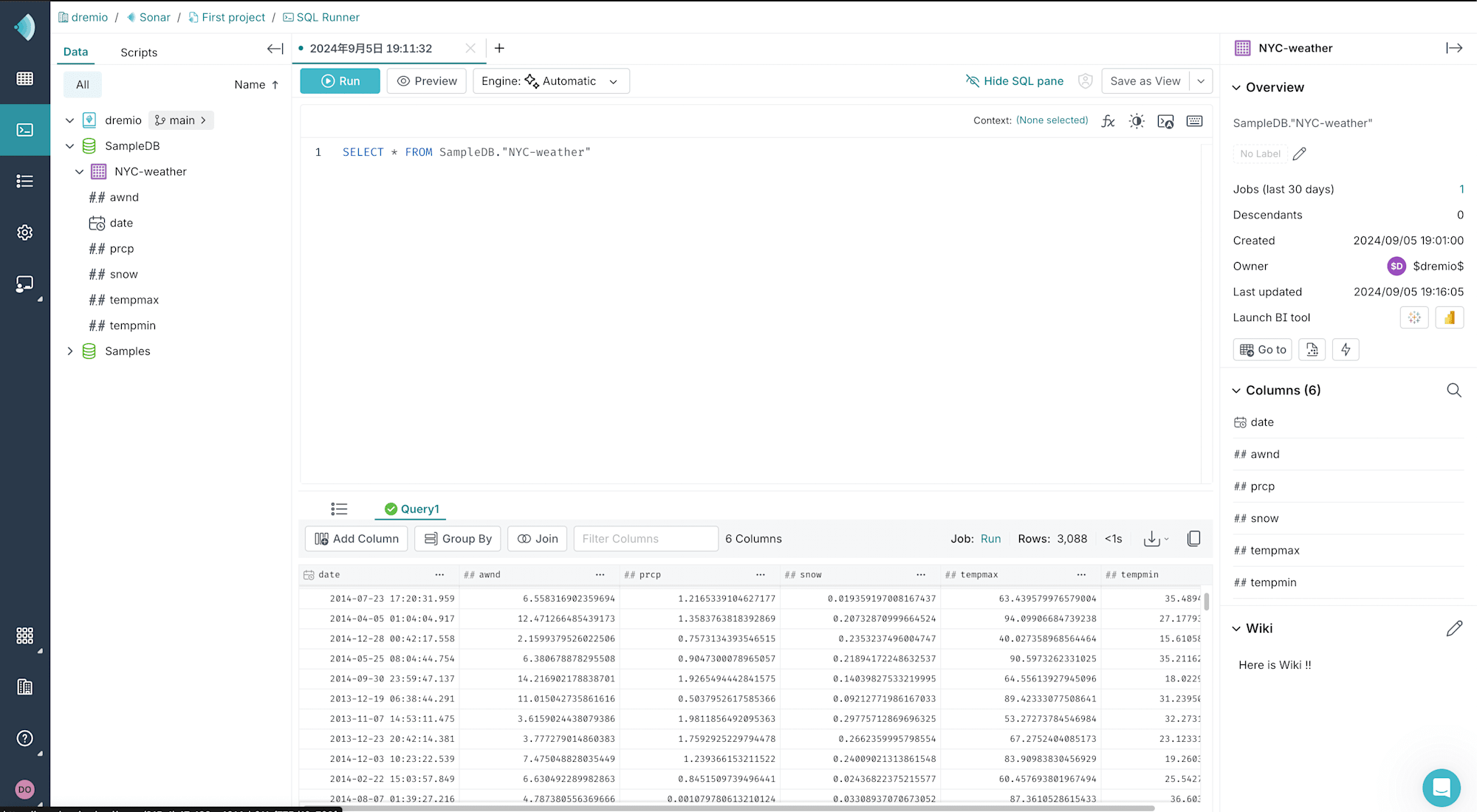Open the fx functions panel

point(1108,121)
